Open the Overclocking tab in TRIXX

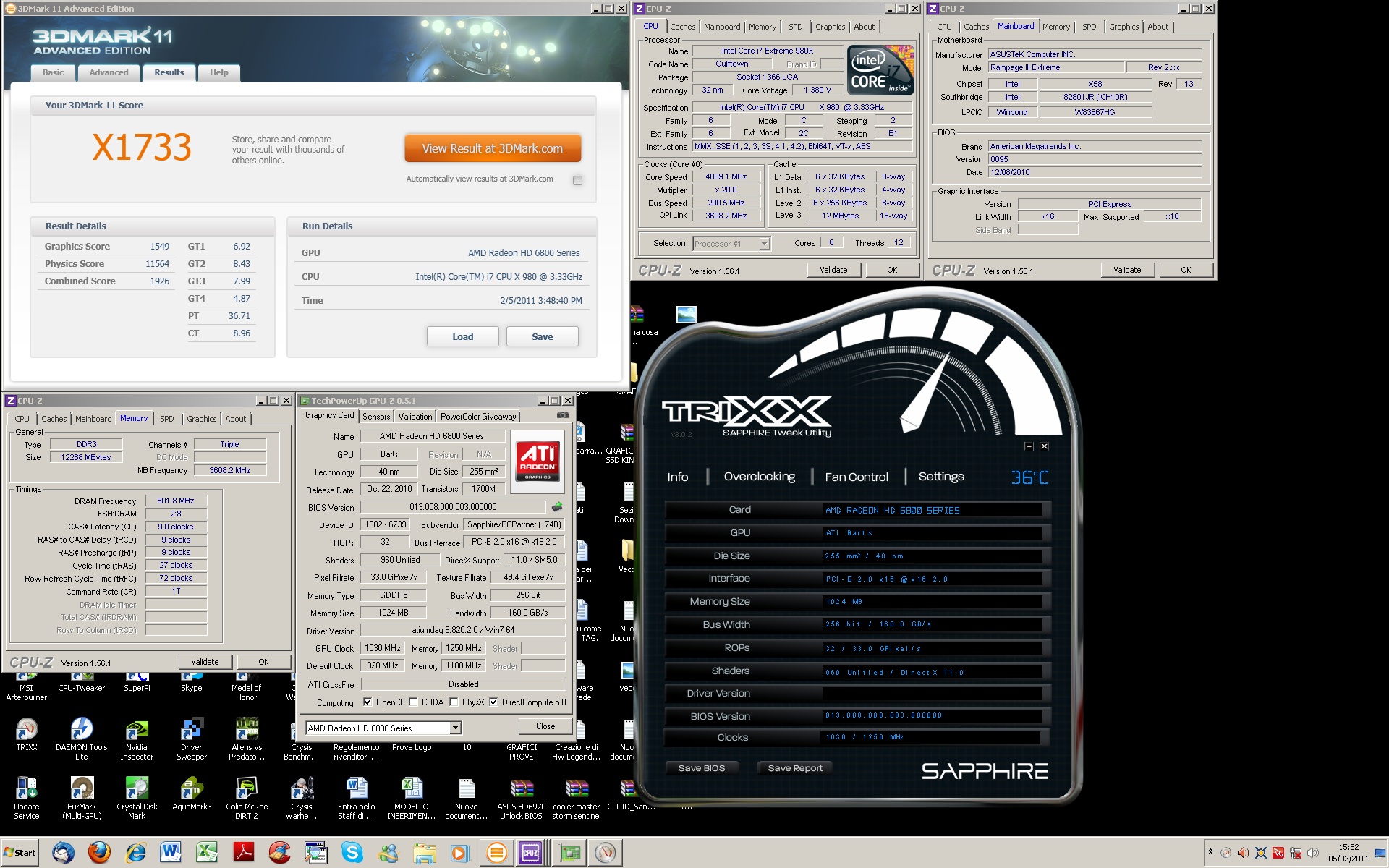tap(759, 476)
